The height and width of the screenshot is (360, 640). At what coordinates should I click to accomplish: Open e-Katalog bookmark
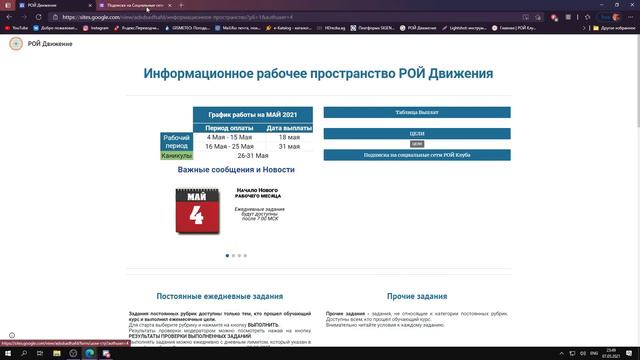pos(288,28)
